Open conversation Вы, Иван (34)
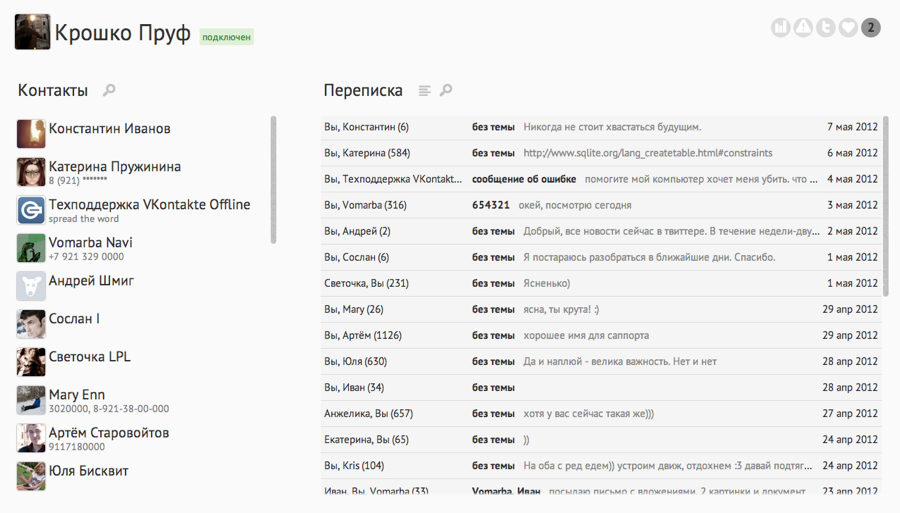Image resolution: width=900 pixels, height=513 pixels. pos(601,387)
